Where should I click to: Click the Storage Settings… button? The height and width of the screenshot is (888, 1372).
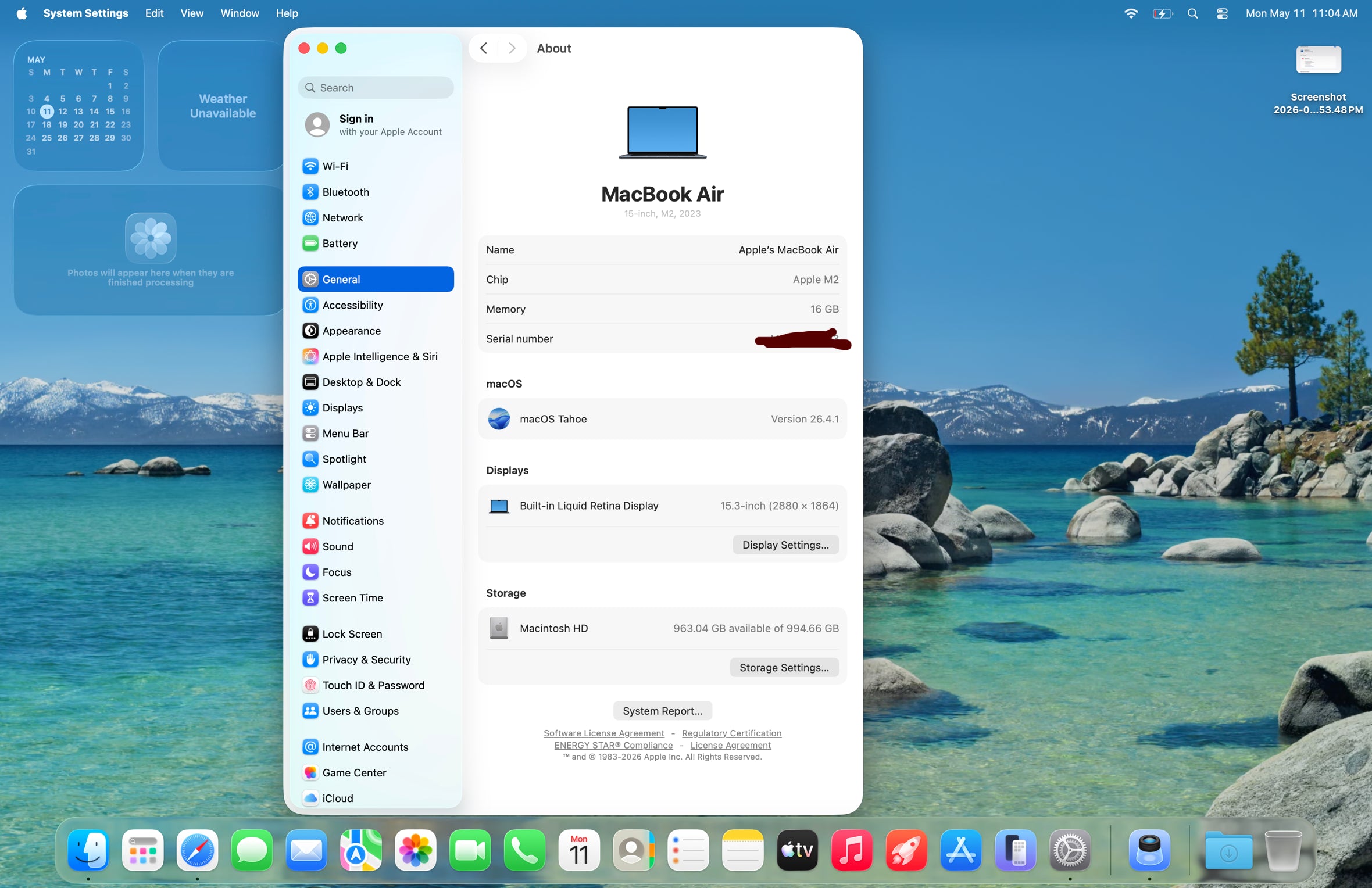[784, 667]
